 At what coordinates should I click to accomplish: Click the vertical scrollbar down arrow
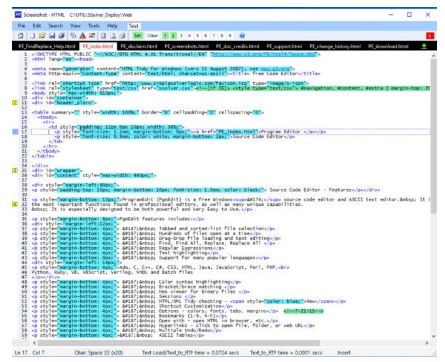click(433, 336)
